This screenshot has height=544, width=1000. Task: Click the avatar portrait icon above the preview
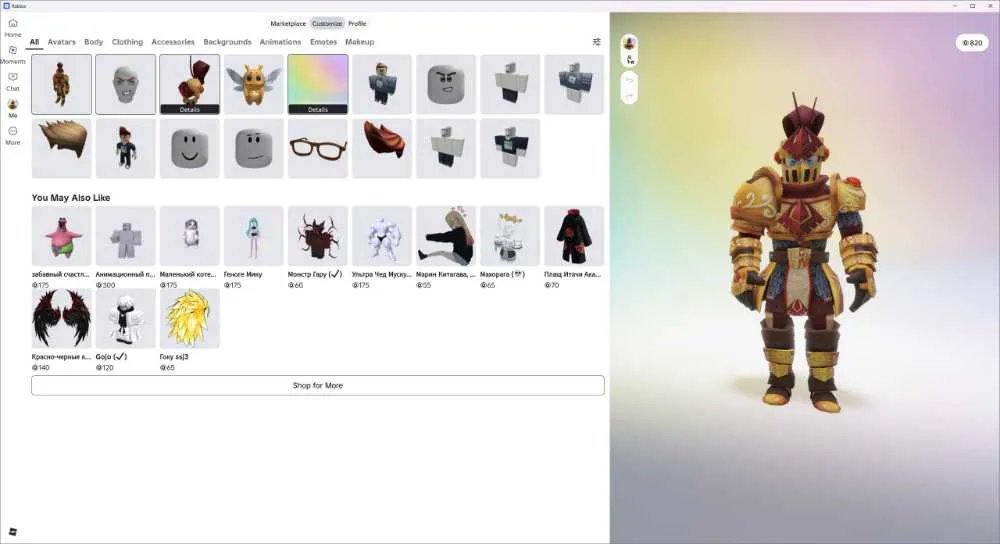[629, 43]
